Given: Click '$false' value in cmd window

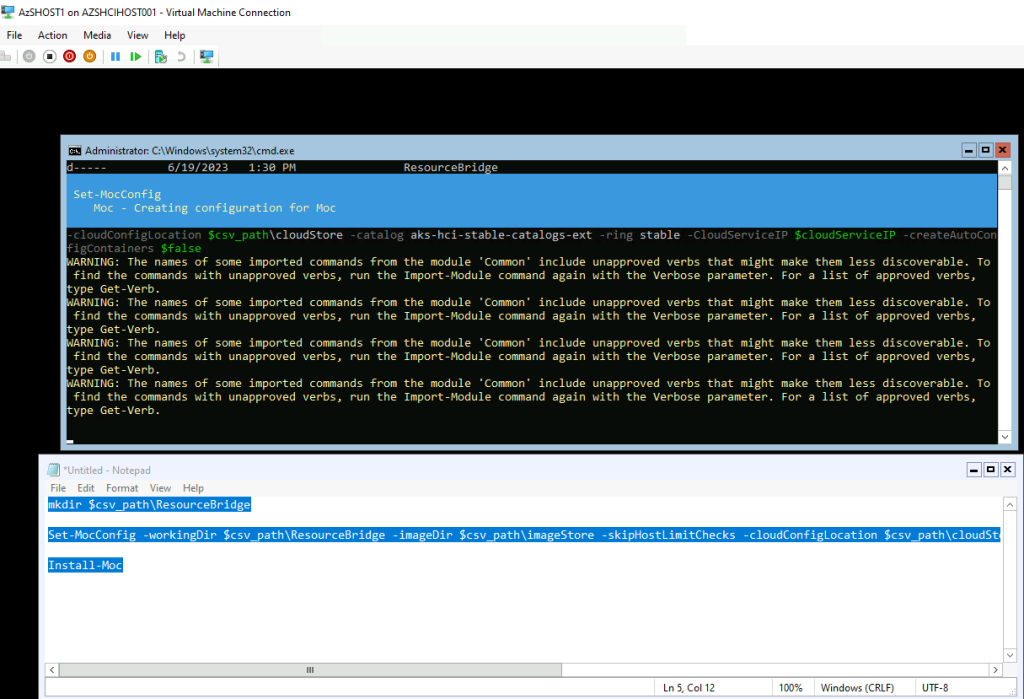Looking at the screenshot, I should coord(181,248).
